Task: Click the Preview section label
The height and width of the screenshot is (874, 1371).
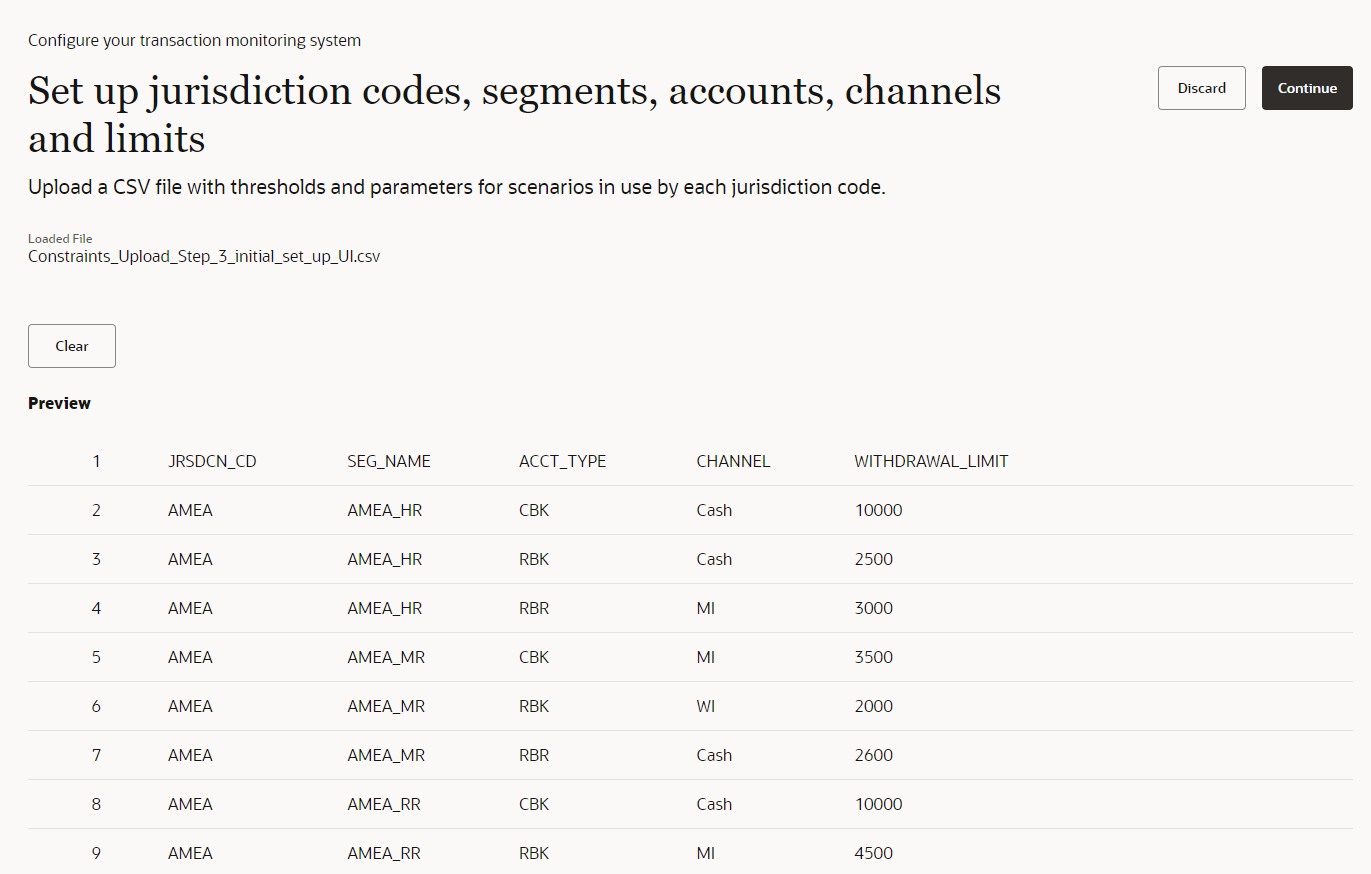Action: 59,403
